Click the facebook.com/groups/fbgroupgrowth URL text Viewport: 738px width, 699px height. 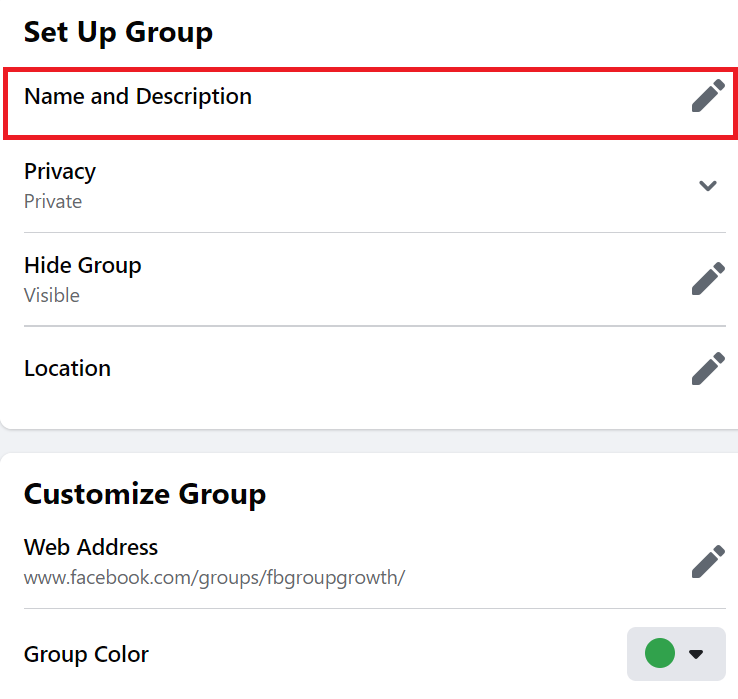[x=214, y=577]
